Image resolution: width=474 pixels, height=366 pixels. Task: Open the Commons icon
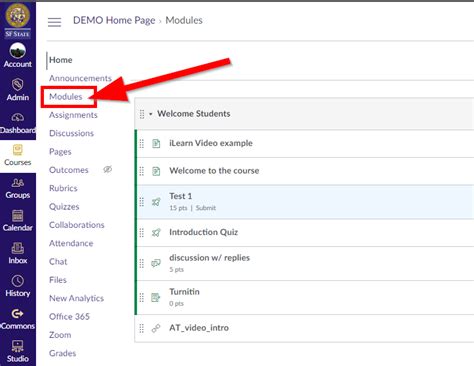[18, 314]
